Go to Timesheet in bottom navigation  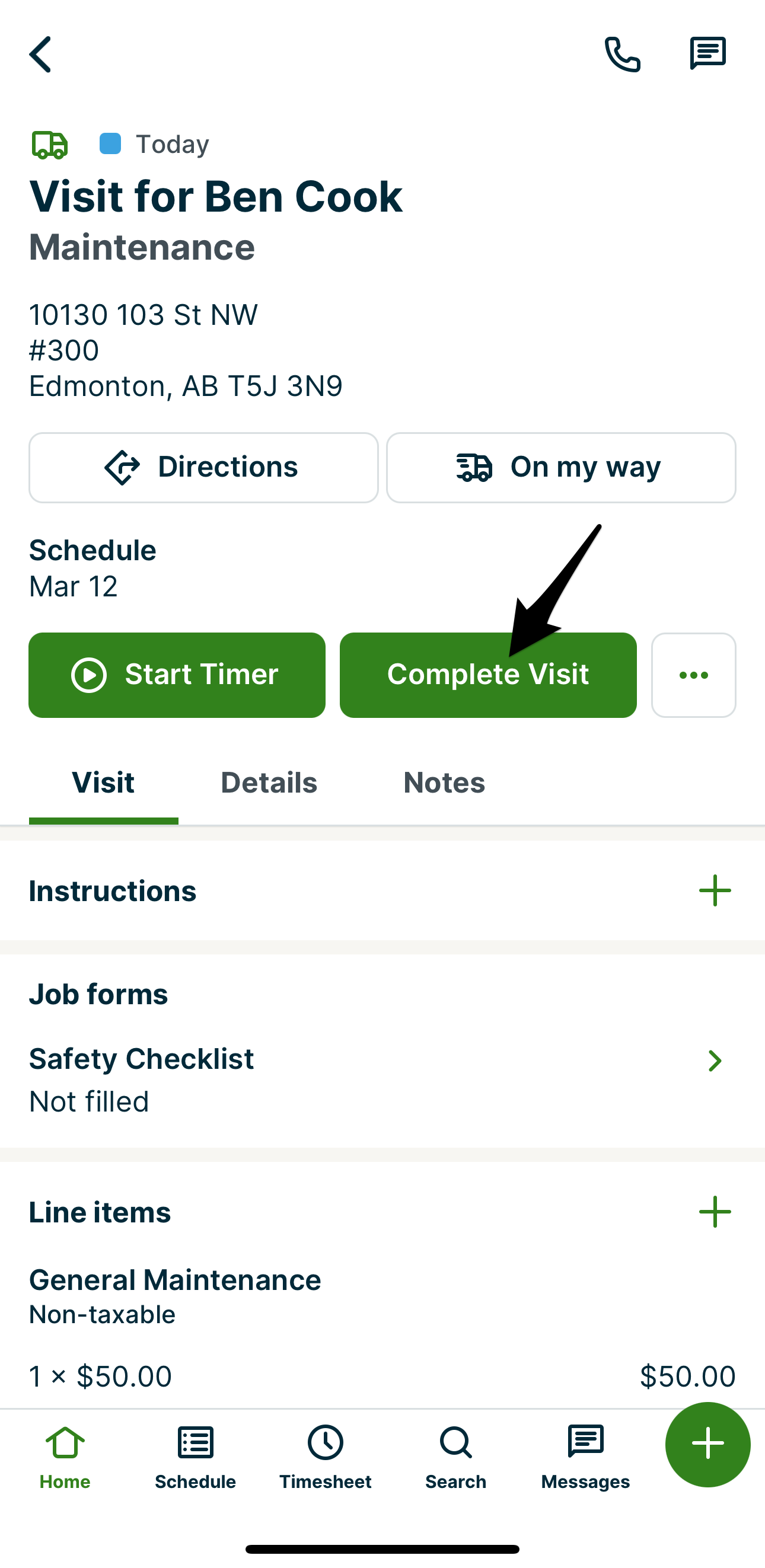325,1456
